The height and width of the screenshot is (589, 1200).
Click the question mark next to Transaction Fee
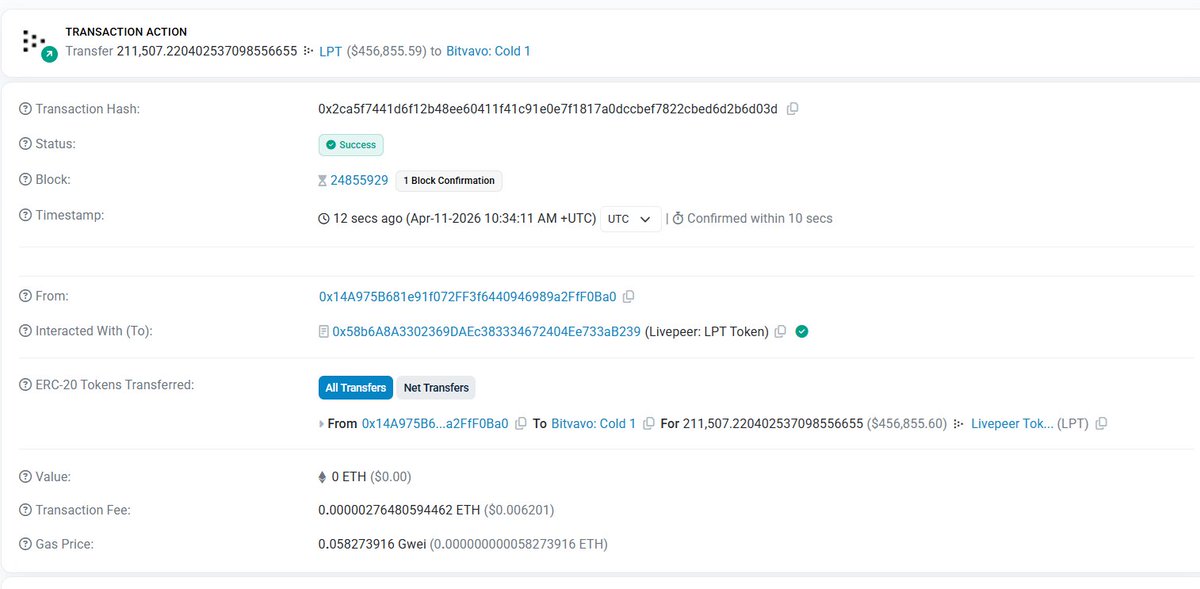(x=25, y=510)
